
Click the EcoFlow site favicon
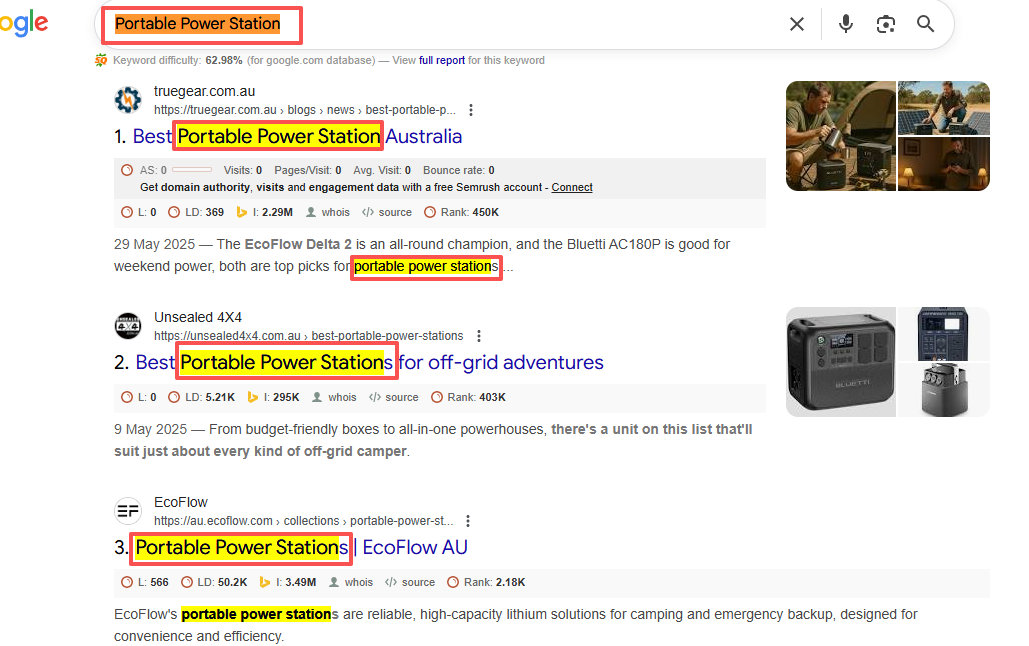[x=128, y=511]
